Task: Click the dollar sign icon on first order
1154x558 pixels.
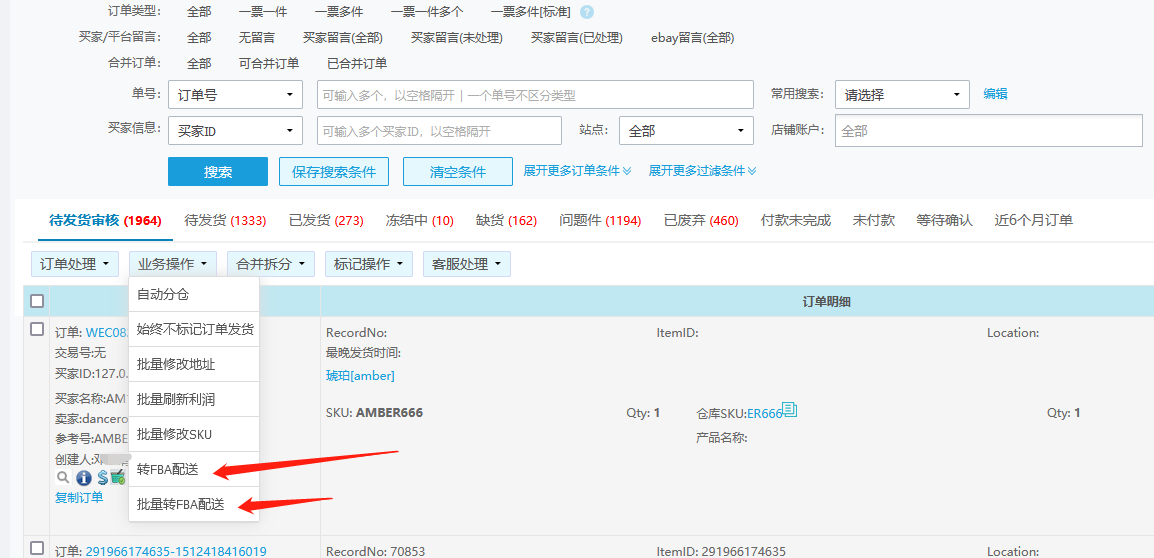Action: (x=102, y=478)
